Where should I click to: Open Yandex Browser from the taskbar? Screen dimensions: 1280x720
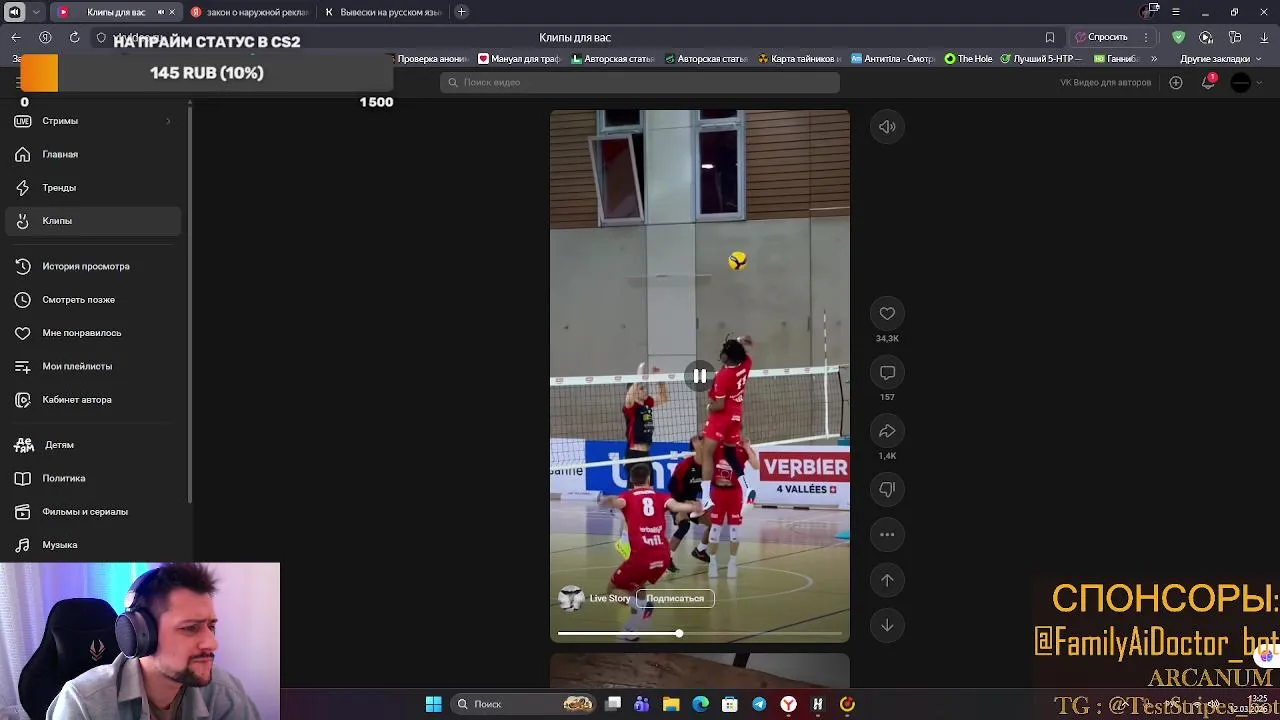pos(788,704)
